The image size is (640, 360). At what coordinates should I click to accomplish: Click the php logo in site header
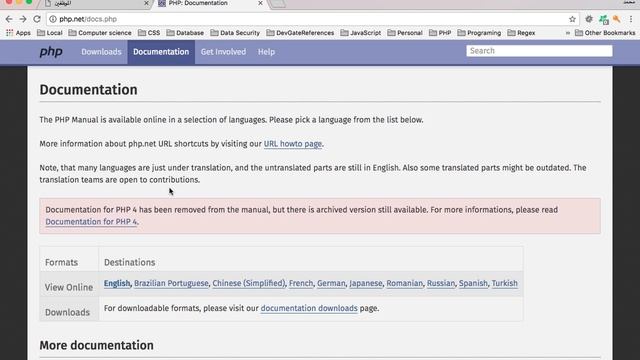pos(51,52)
